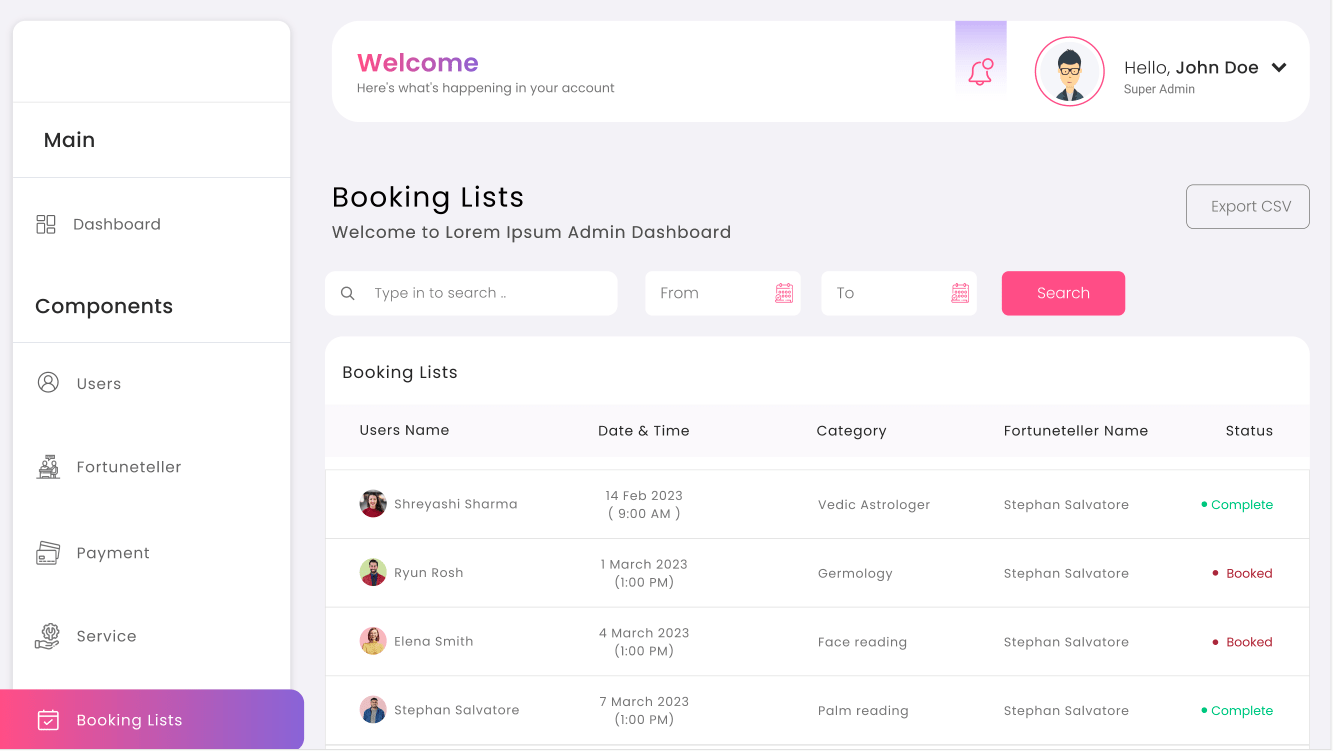Click Shreyashi Sharma's avatar photo
This screenshot has height=751, width=1333.
pos(373,503)
